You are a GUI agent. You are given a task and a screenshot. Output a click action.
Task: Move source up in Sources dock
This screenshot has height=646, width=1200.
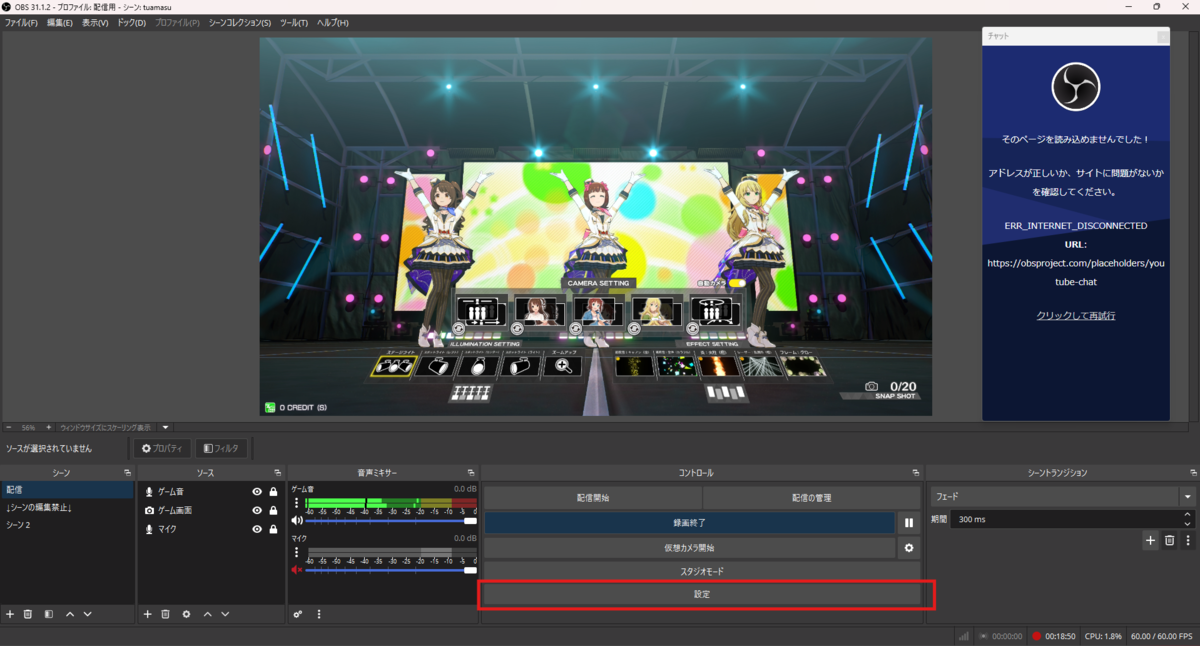tap(207, 614)
